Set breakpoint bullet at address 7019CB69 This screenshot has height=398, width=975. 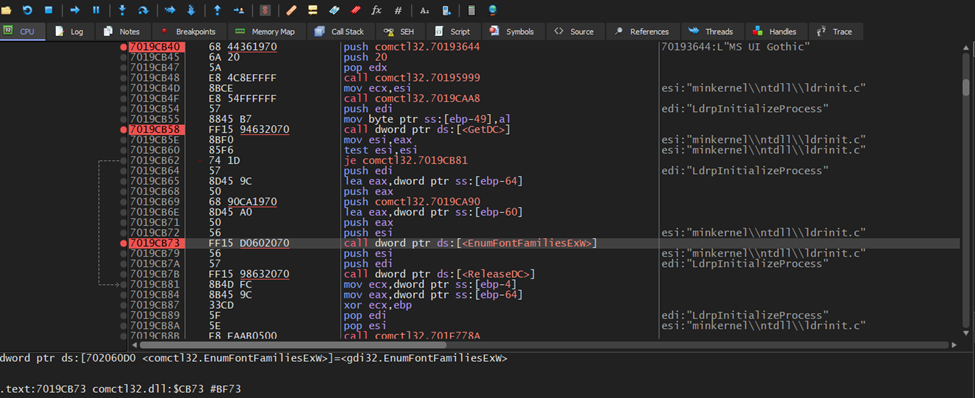click(124, 202)
